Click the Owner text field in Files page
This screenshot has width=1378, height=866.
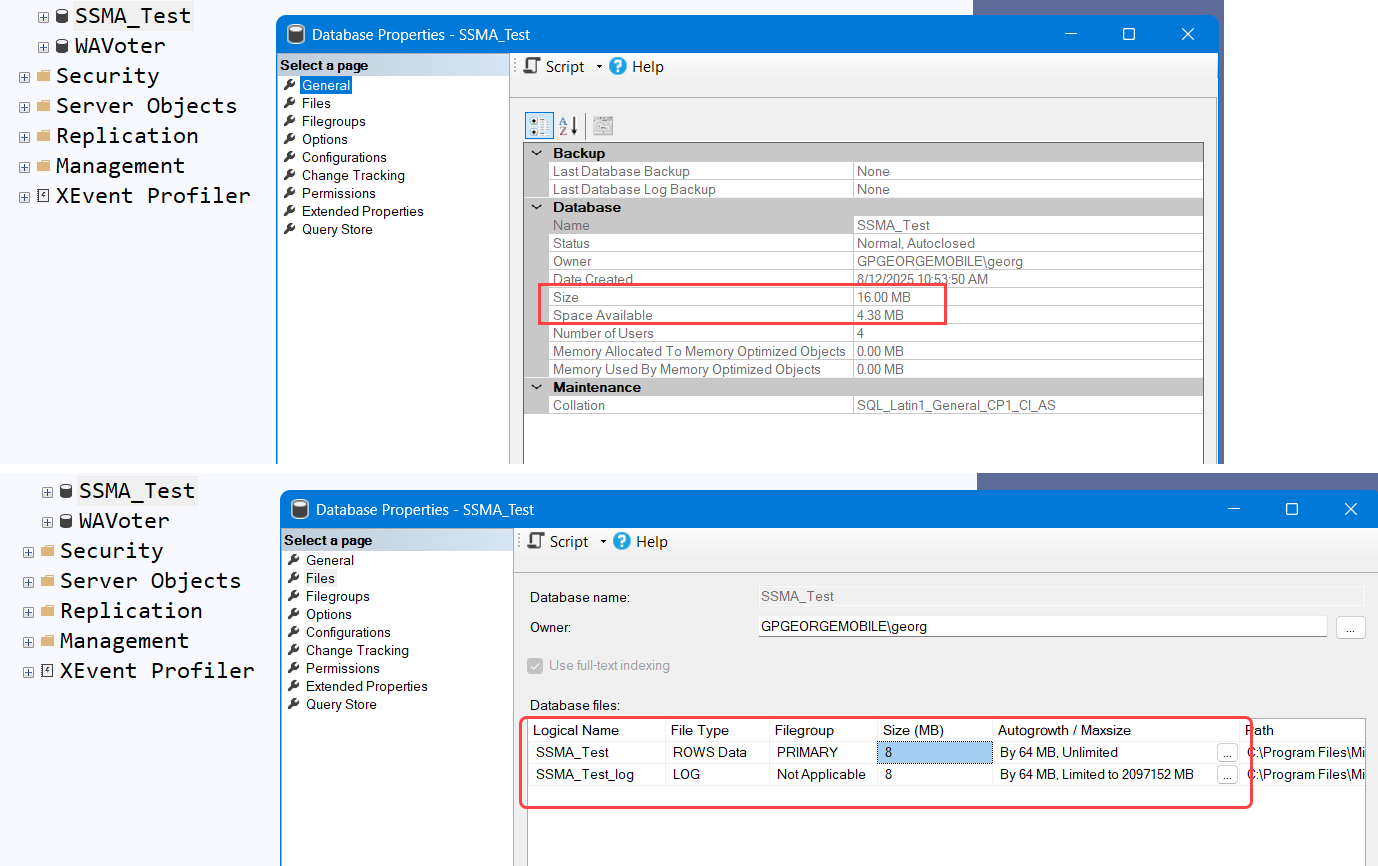pyautogui.click(x=1041, y=627)
